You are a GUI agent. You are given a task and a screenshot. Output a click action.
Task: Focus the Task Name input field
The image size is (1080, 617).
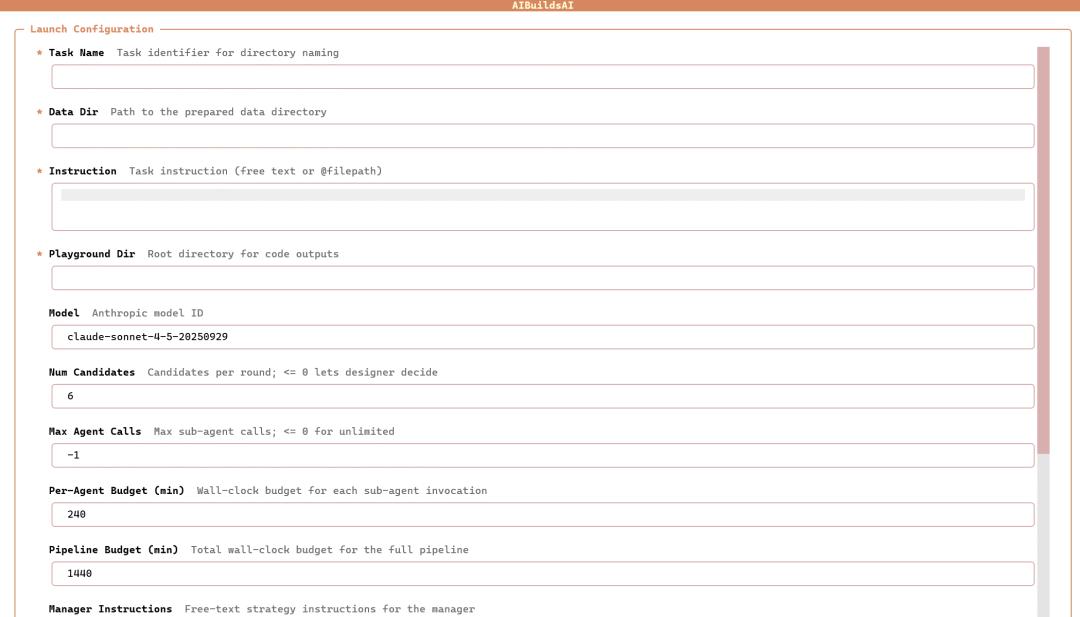(542, 77)
